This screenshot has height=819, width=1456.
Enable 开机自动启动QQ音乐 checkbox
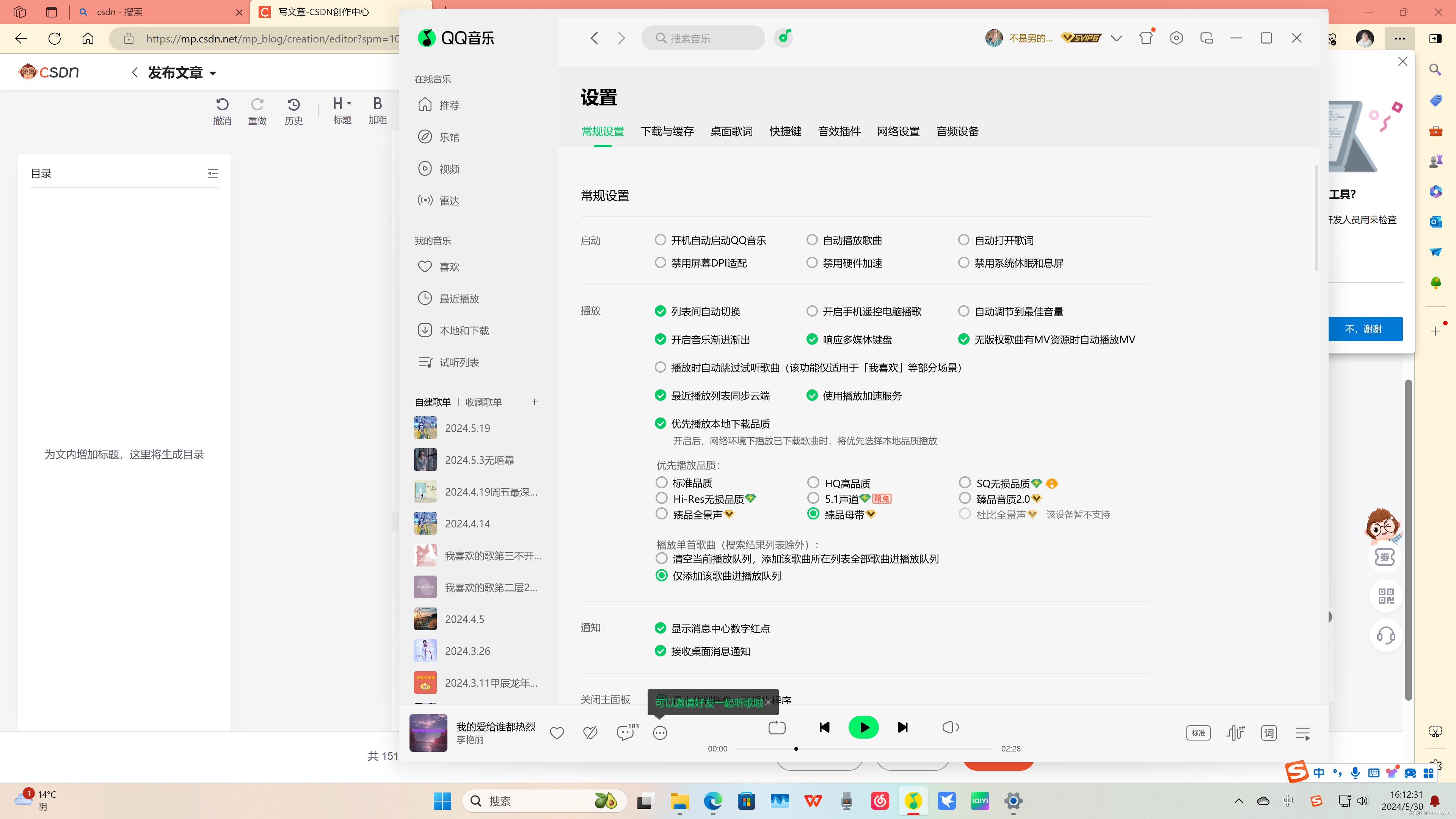(x=660, y=240)
